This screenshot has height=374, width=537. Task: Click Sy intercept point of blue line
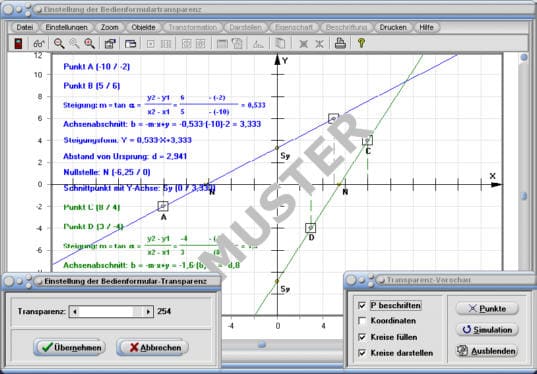[277, 148]
